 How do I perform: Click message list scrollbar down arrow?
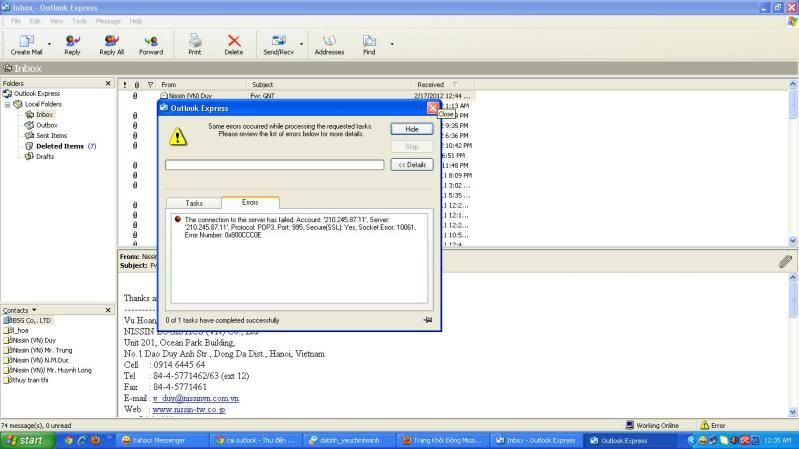792,241
